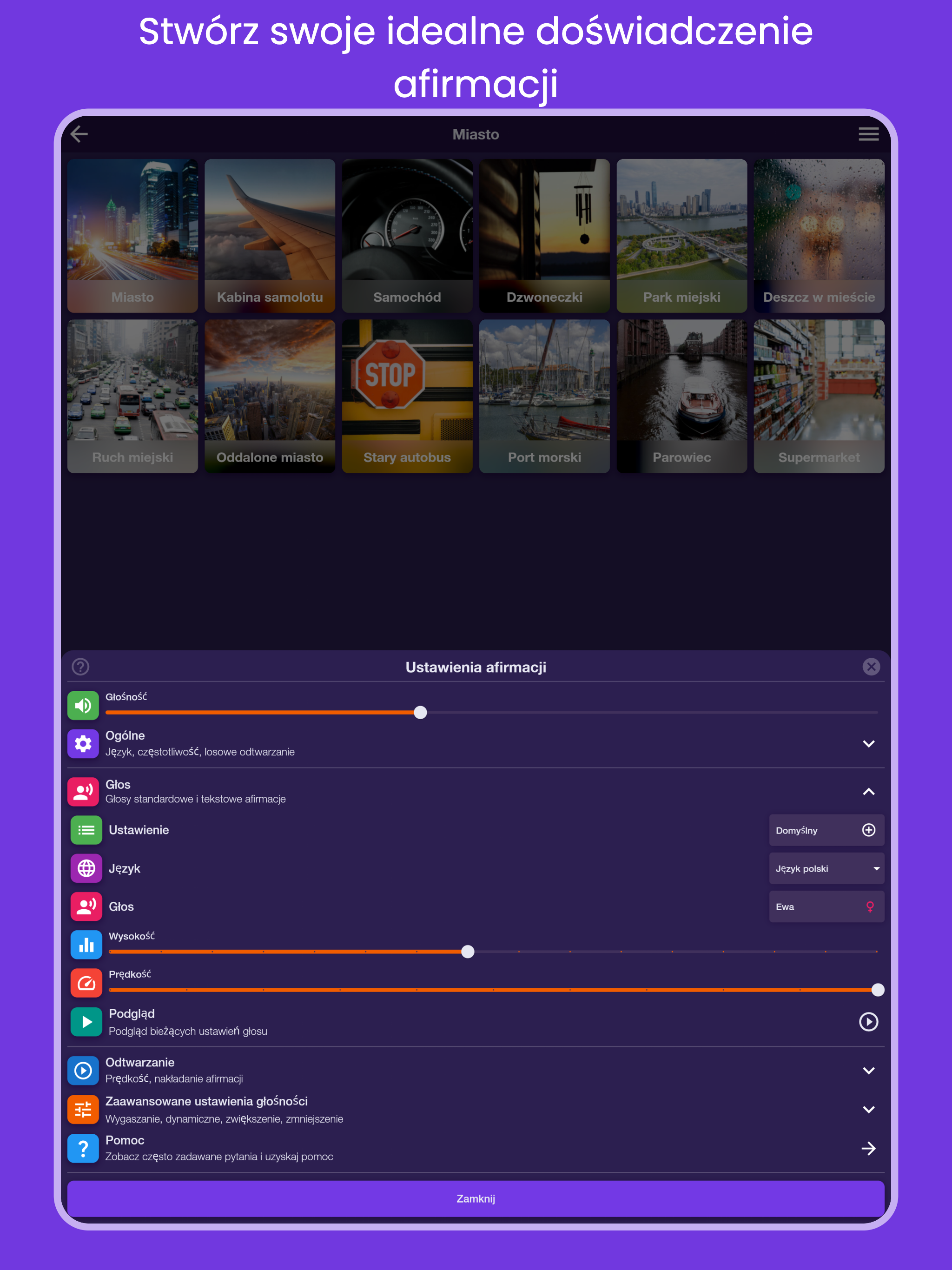Open the Język polski dropdown
Viewport: 952px width, 1270px height.
pyautogui.click(x=826, y=868)
